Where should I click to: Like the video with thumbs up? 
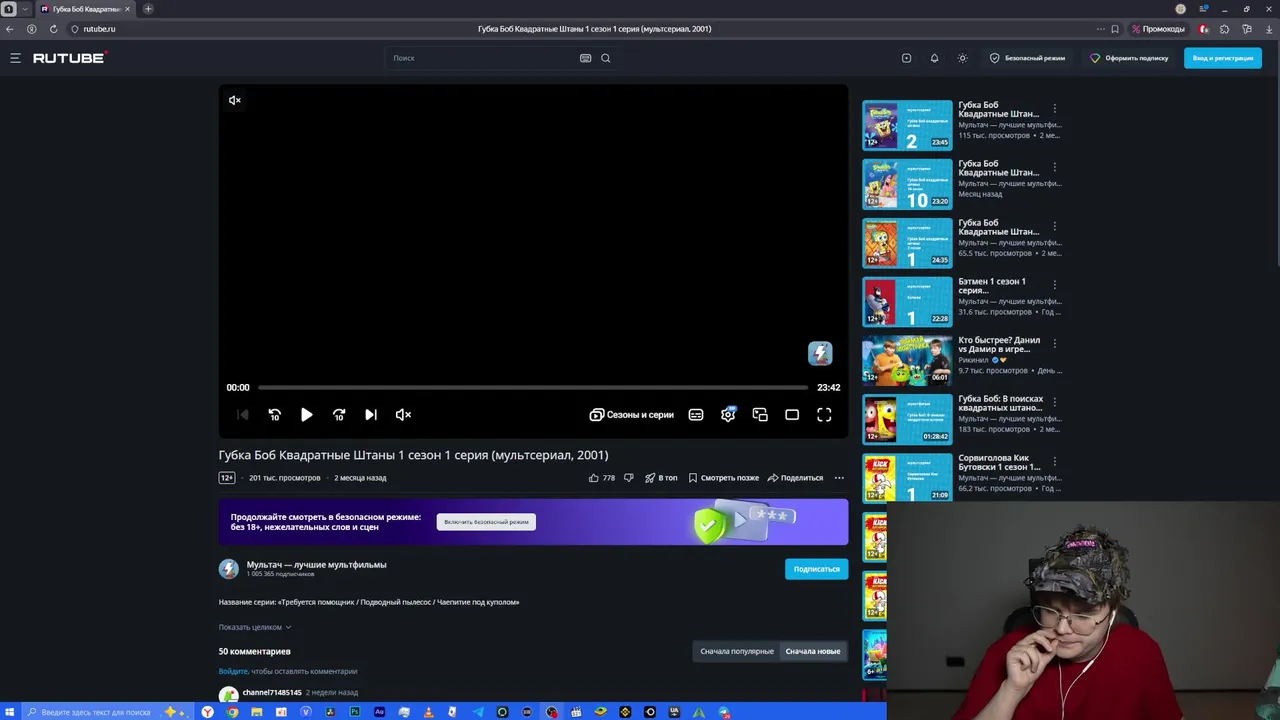point(601,478)
